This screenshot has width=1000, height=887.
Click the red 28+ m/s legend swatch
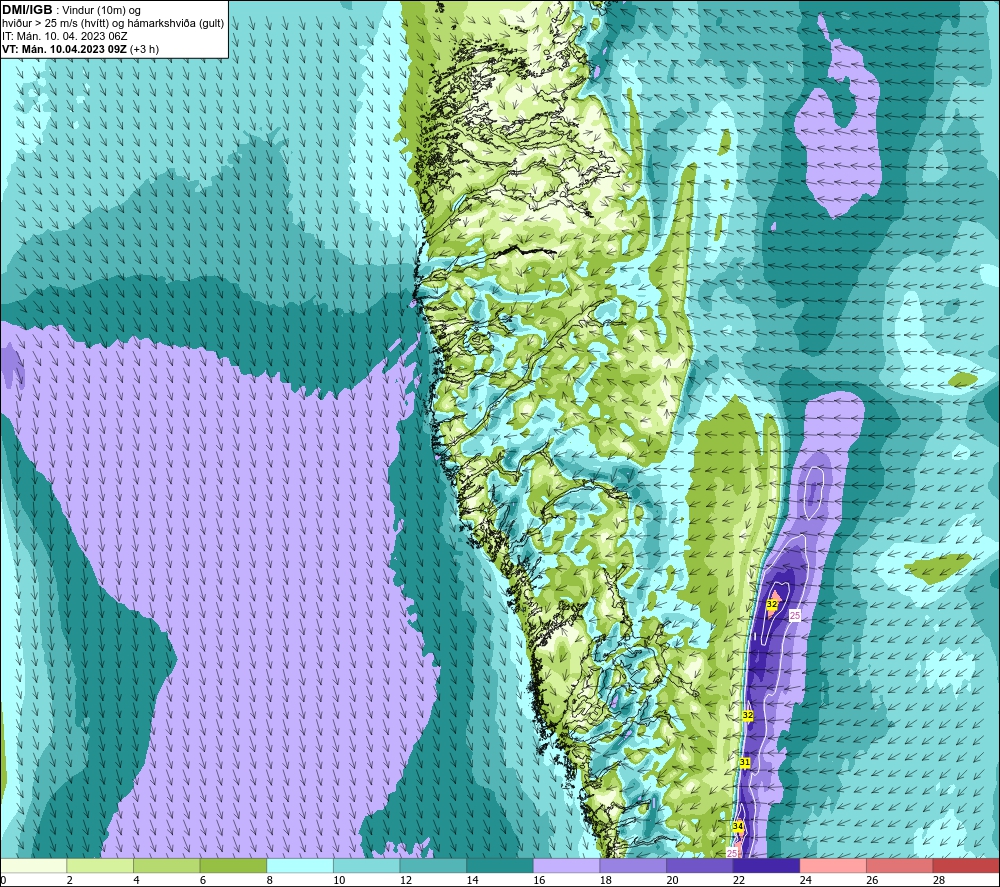click(x=966, y=866)
